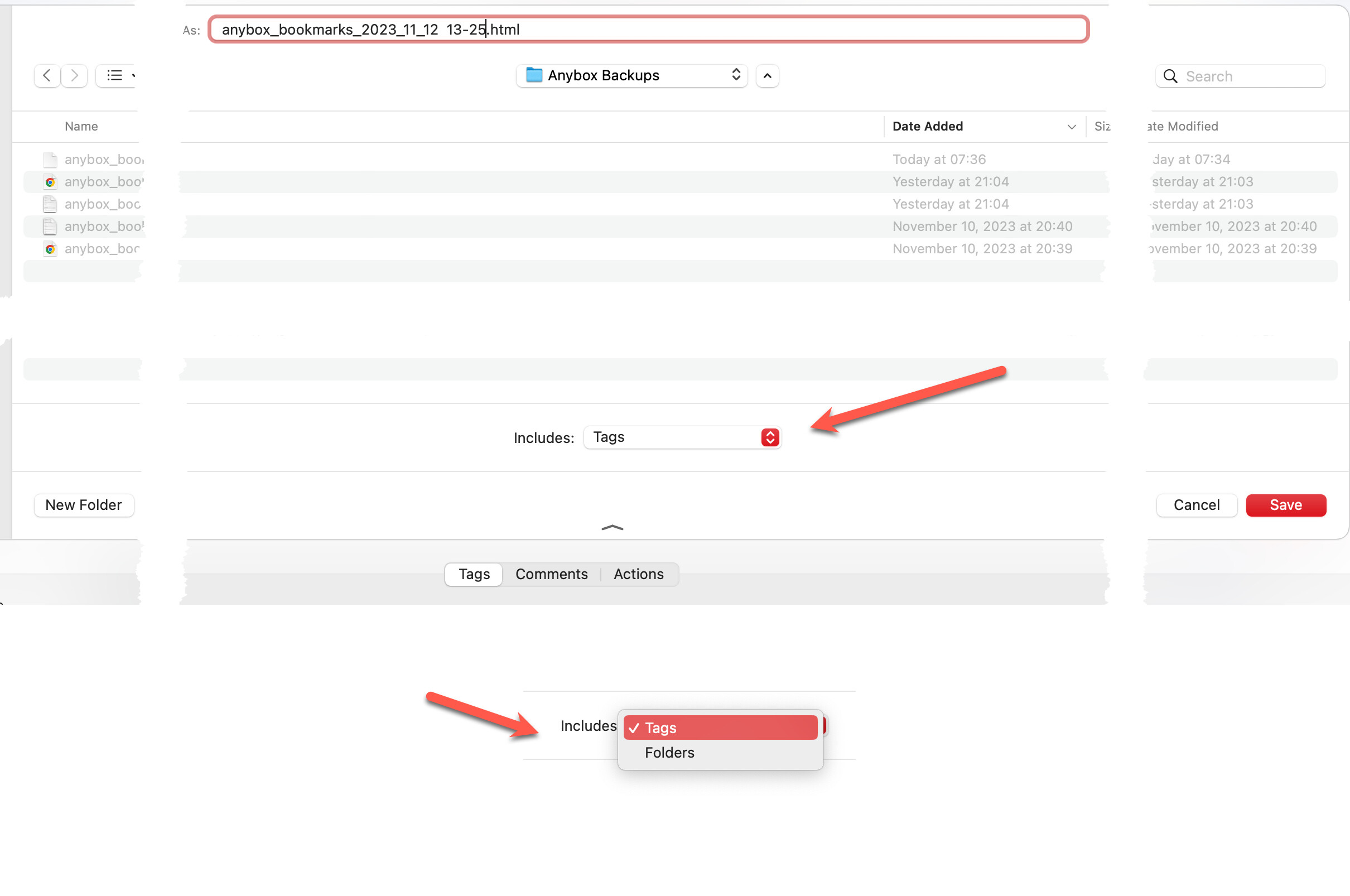The width and height of the screenshot is (1350, 896).
Task: Click the red Save button
Action: [1286, 505]
